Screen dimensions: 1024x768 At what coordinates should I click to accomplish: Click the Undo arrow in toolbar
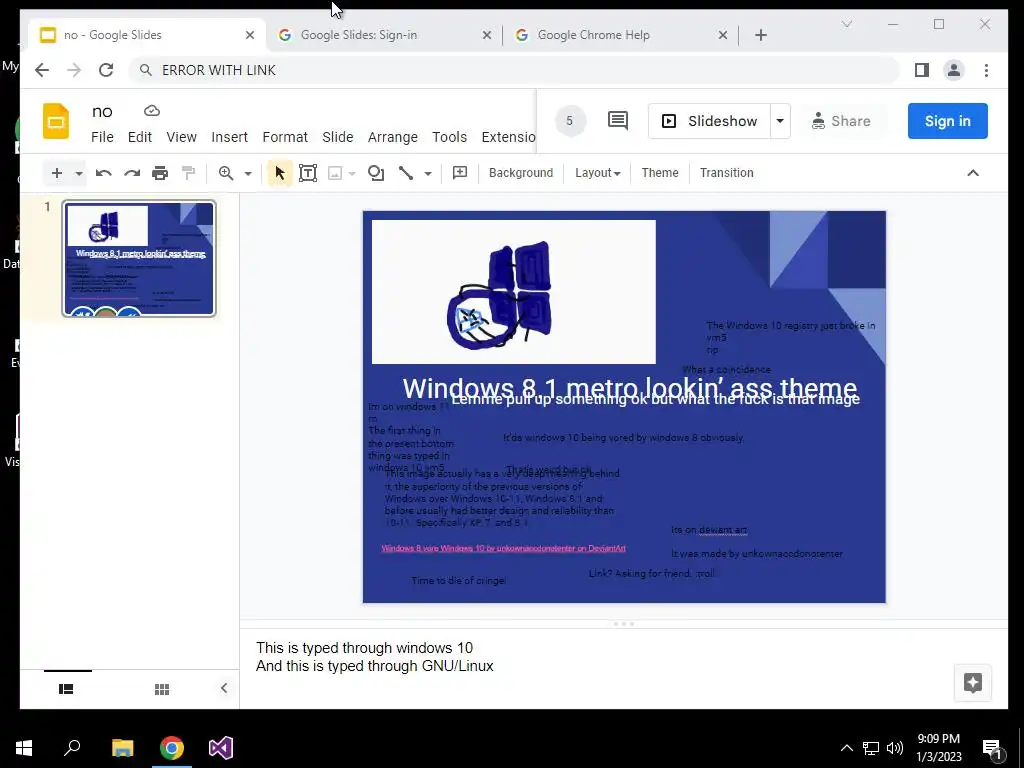coord(103,173)
